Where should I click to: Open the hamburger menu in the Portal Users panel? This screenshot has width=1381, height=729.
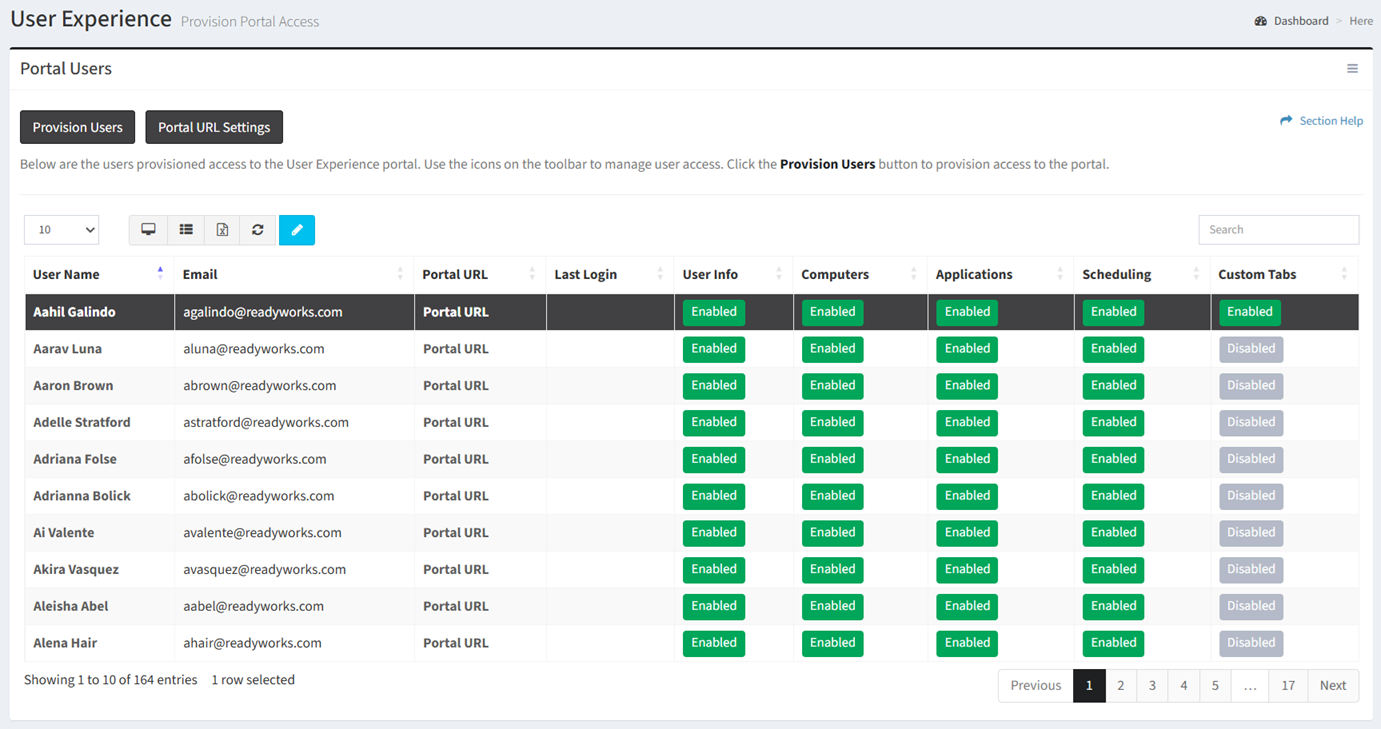point(1352,69)
